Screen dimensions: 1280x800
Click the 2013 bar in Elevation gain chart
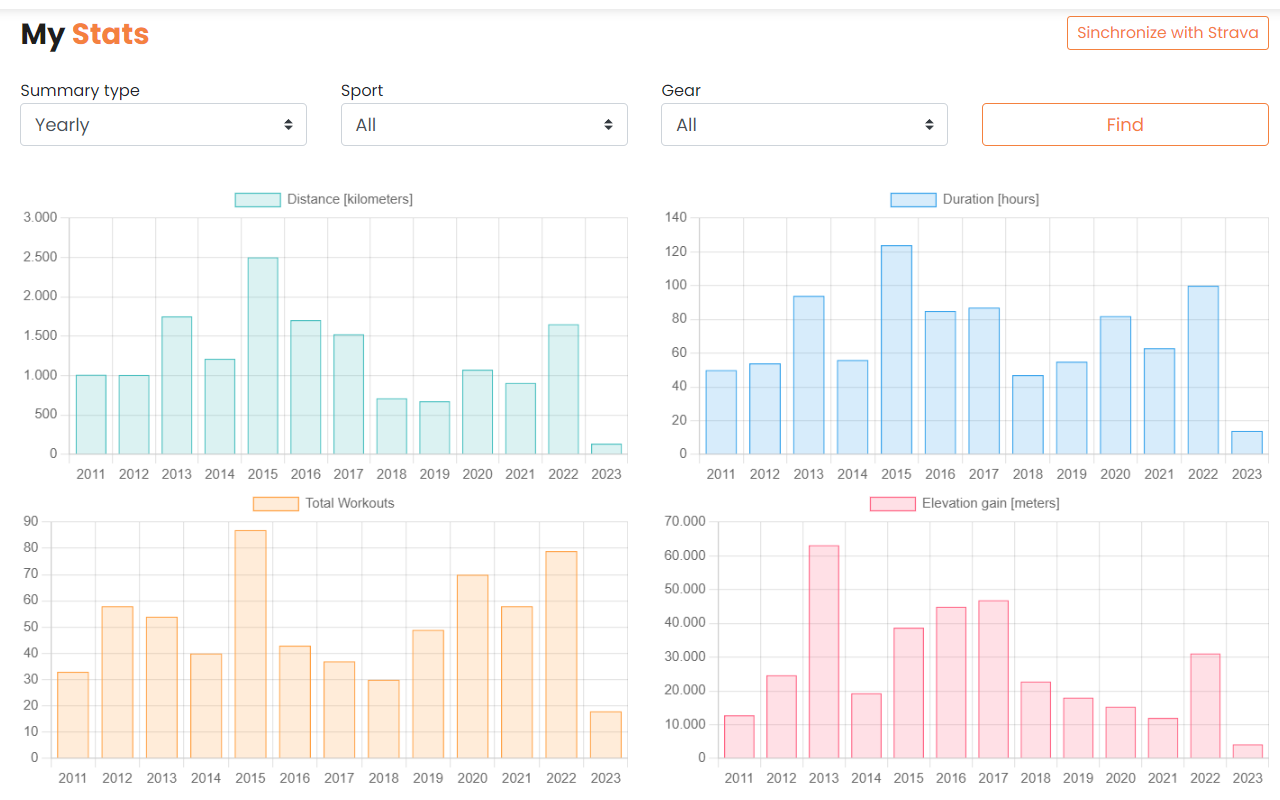point(823,652)
